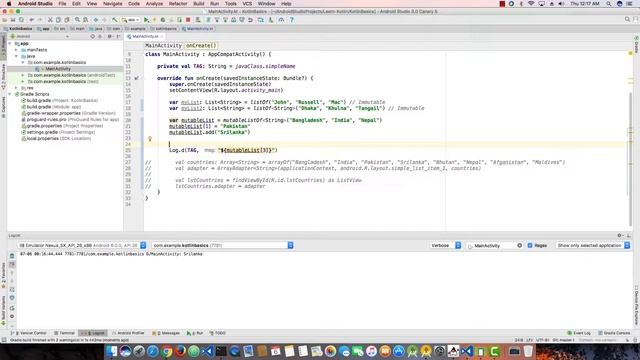Image resolution: width=640 pixels, height=360 pixels.
Task: Click the MainActivity breadcrumb in editor
Action: point(163,46)
